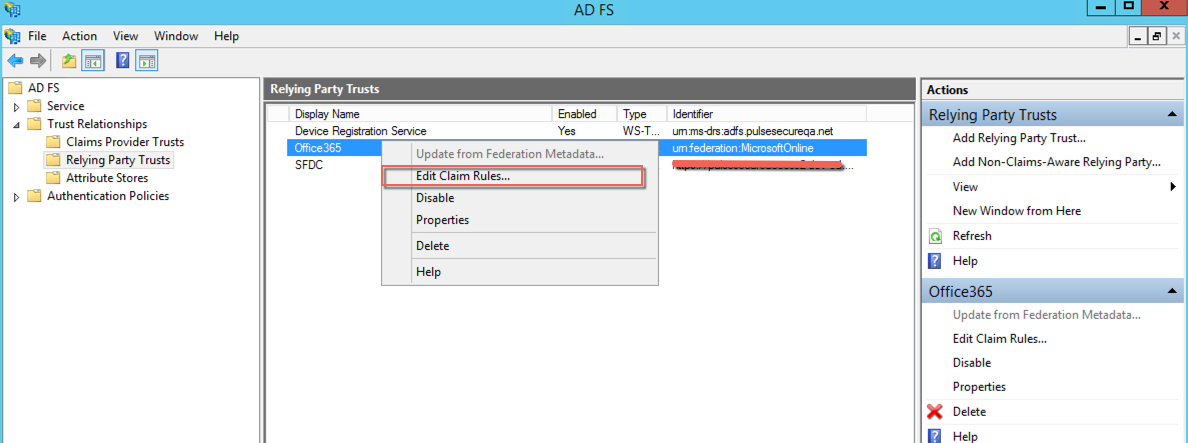The height and width of the screenshot is (443, 1188).
Task: Click the red X Delete icon in Actions
Action: pyautogui.click(x=936, y=412)
